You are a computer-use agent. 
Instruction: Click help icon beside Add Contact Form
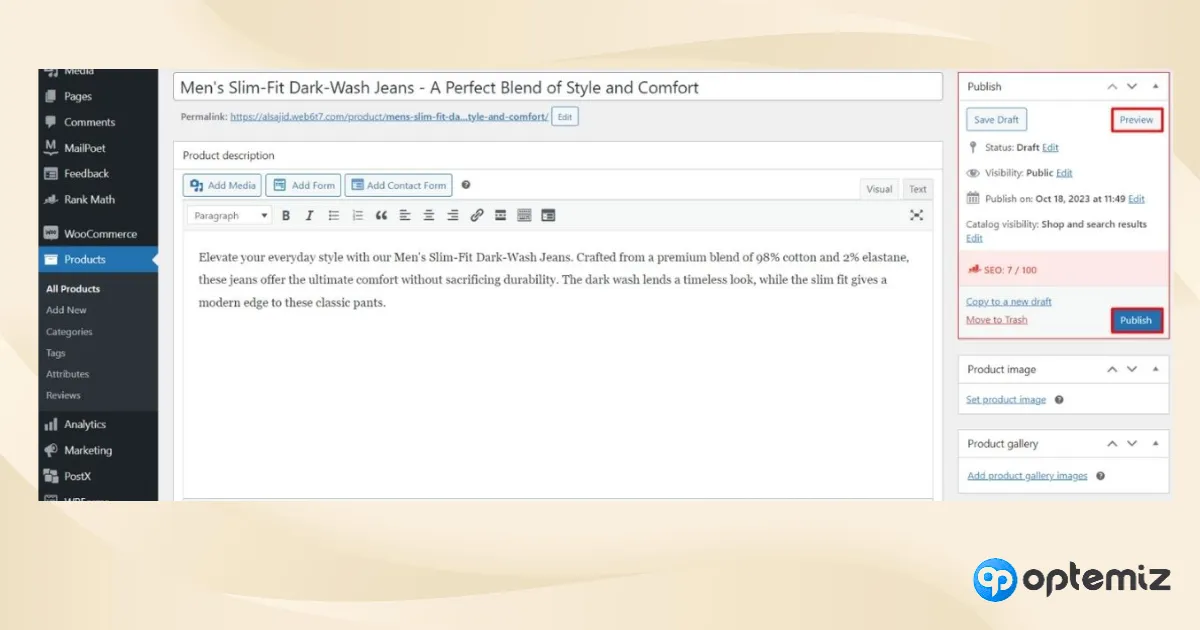pyautogui.click(x=466, y=185)
